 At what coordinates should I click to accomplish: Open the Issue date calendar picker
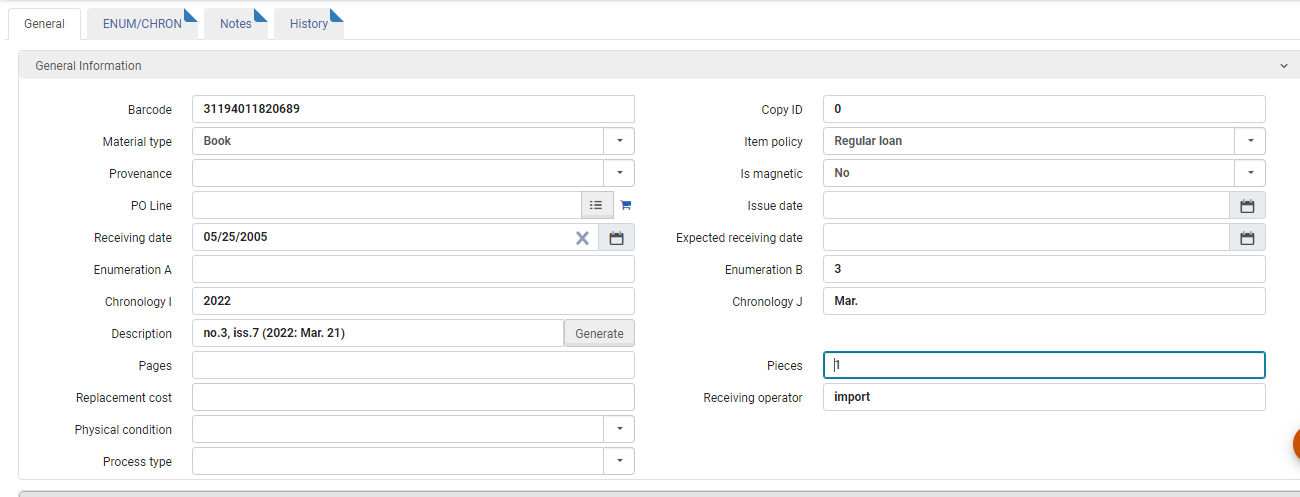[1247, 205]
